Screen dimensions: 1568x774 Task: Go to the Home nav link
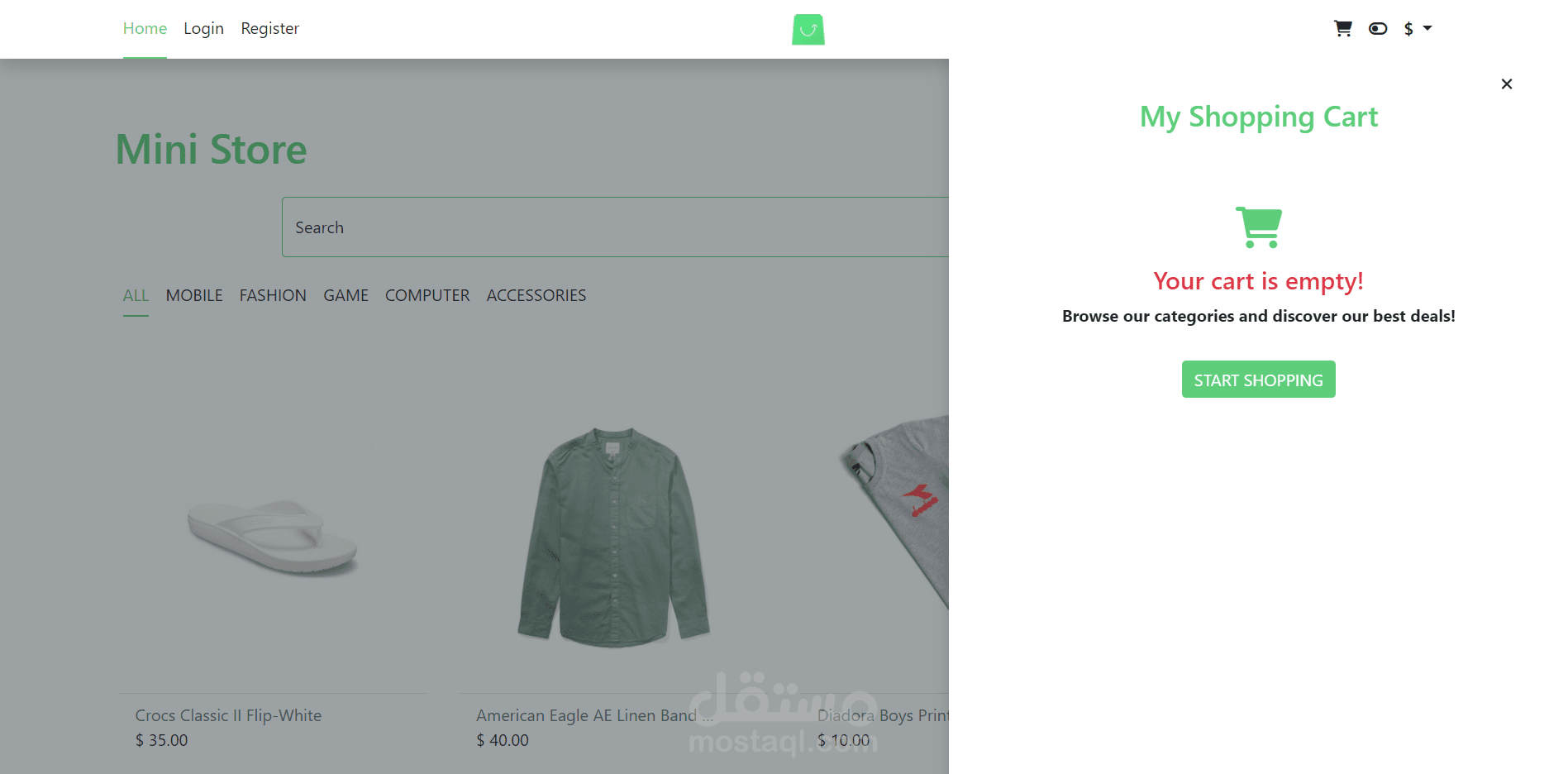pos(145,29)
